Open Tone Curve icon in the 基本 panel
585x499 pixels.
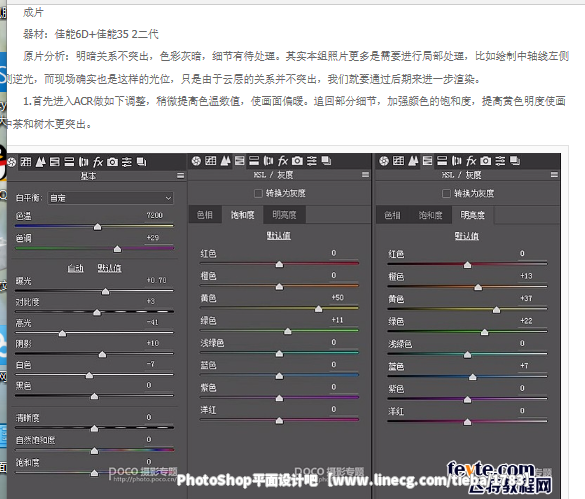(26, 162)
